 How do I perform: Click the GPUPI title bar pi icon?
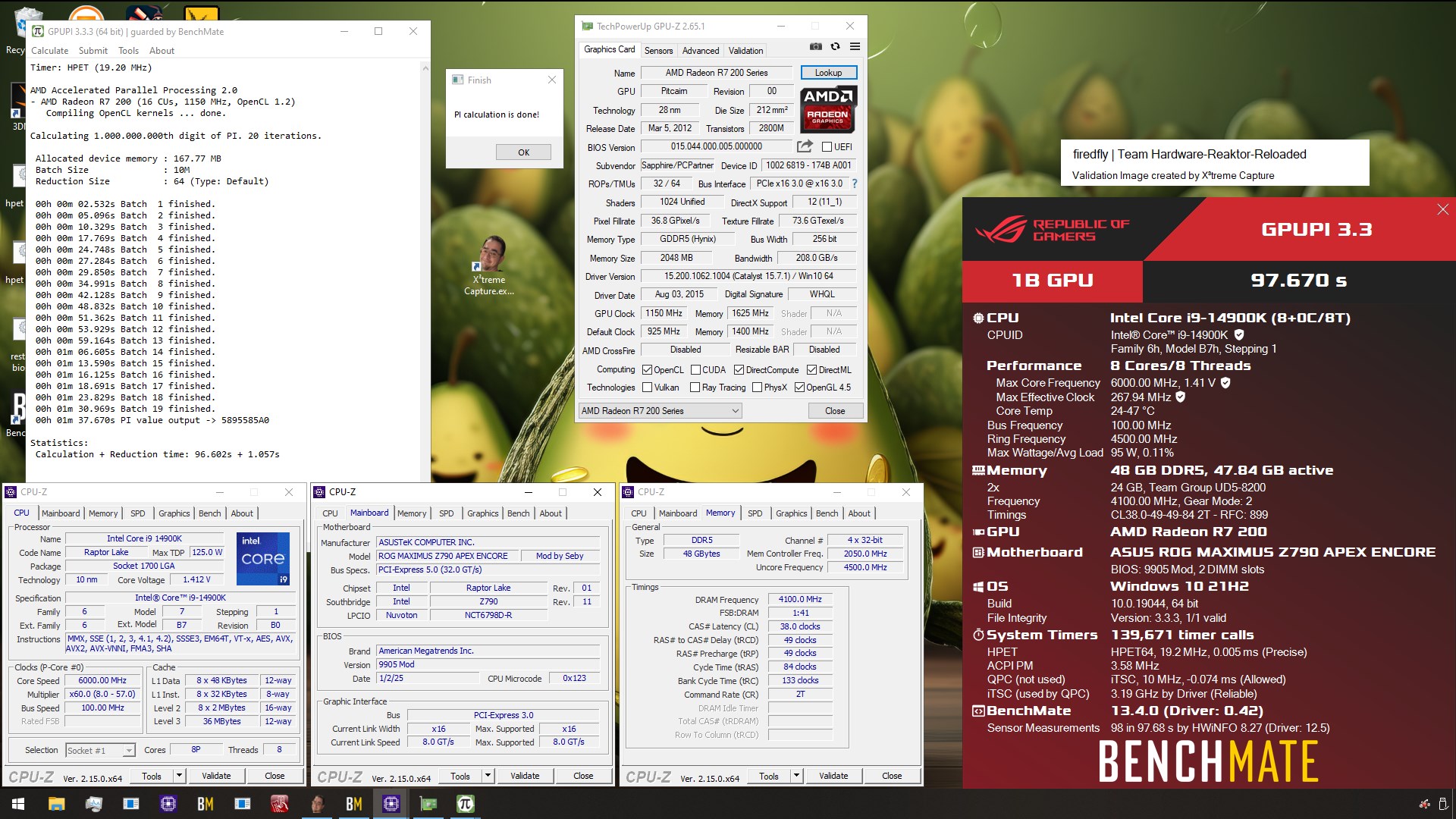[38, 31]
